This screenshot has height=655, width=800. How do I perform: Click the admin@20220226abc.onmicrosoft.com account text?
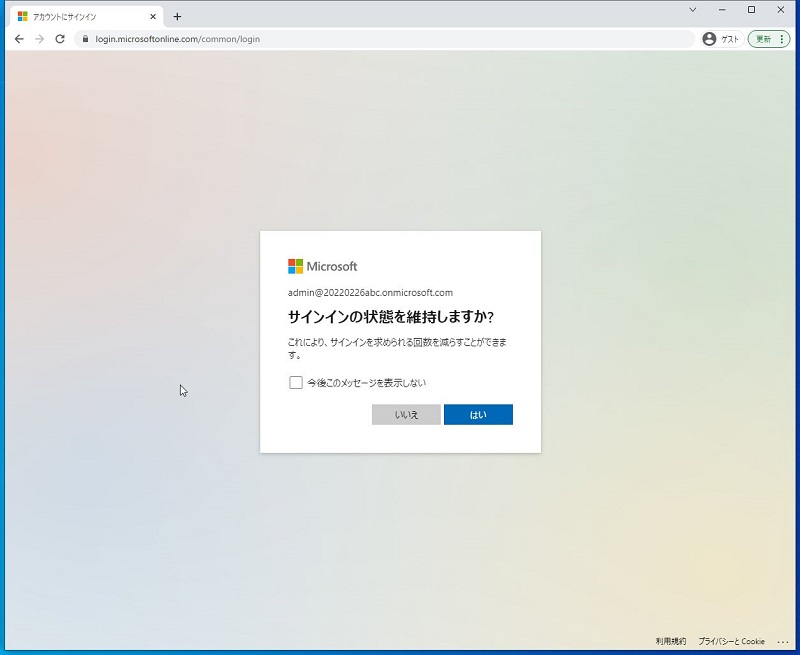point(370,293)
